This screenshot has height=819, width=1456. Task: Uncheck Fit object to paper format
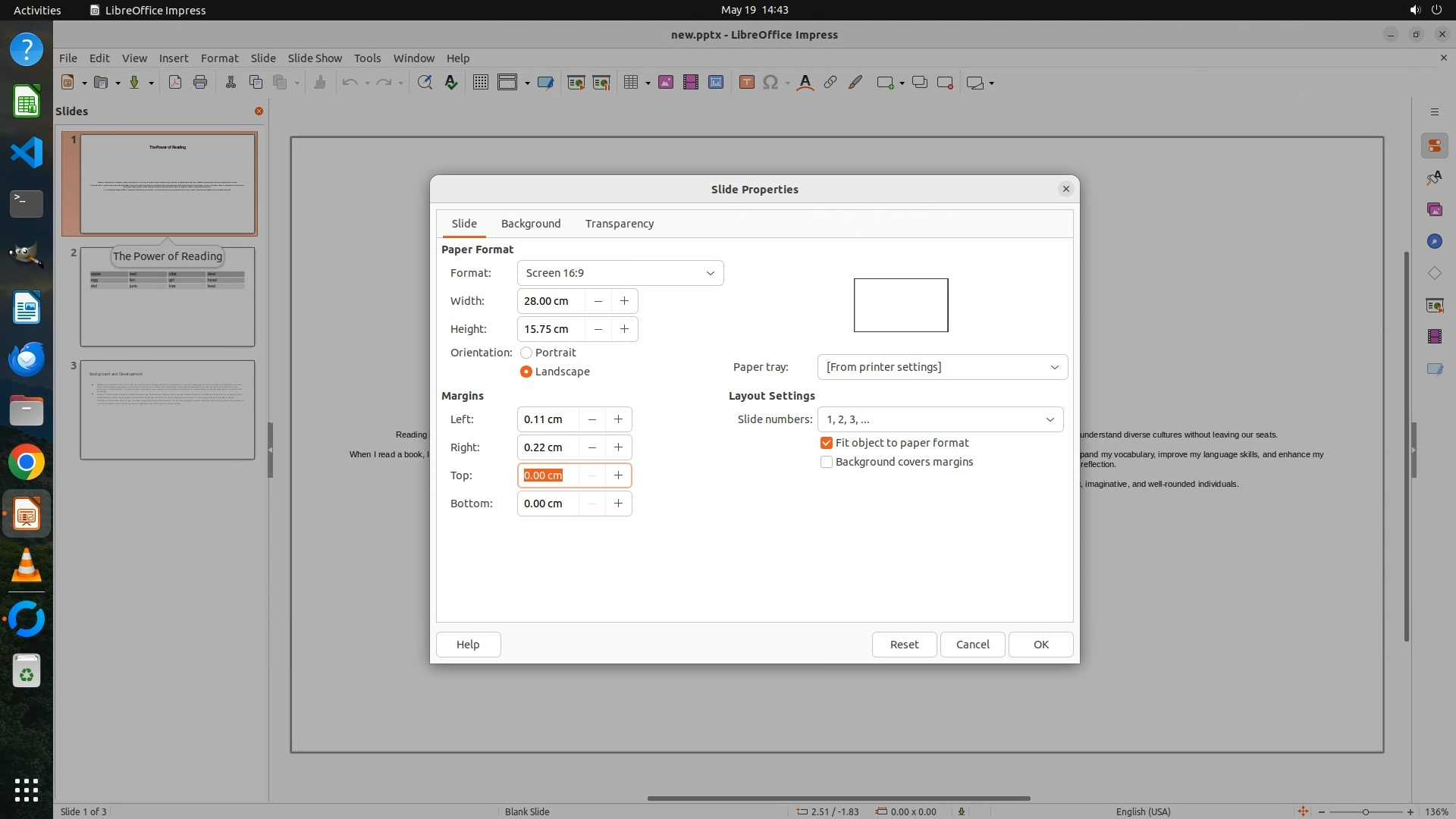pos(827,443)
